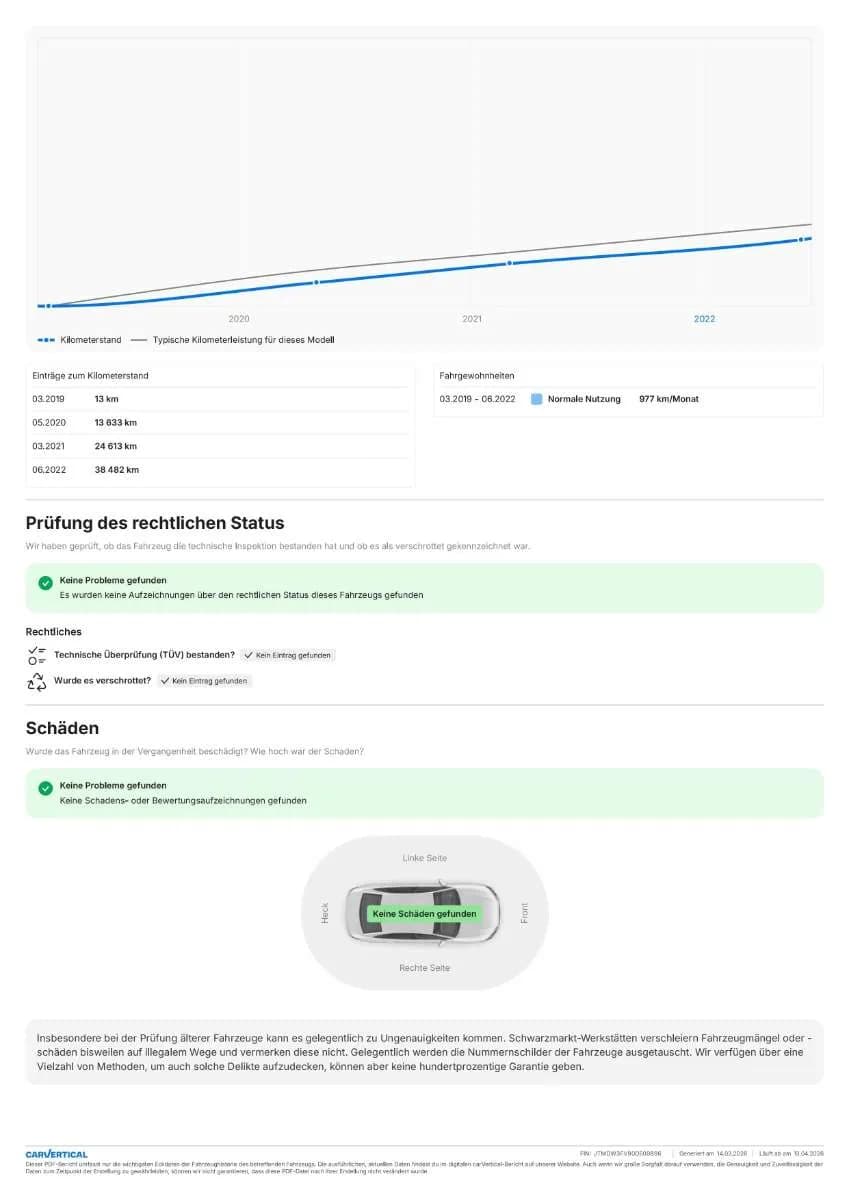Click the verschrottet 'Kein Eintrag gefunden' badge
Image resolution: width=849 pixels, height=1200 pixels.
pyautogui.click(x=205, y=681)
